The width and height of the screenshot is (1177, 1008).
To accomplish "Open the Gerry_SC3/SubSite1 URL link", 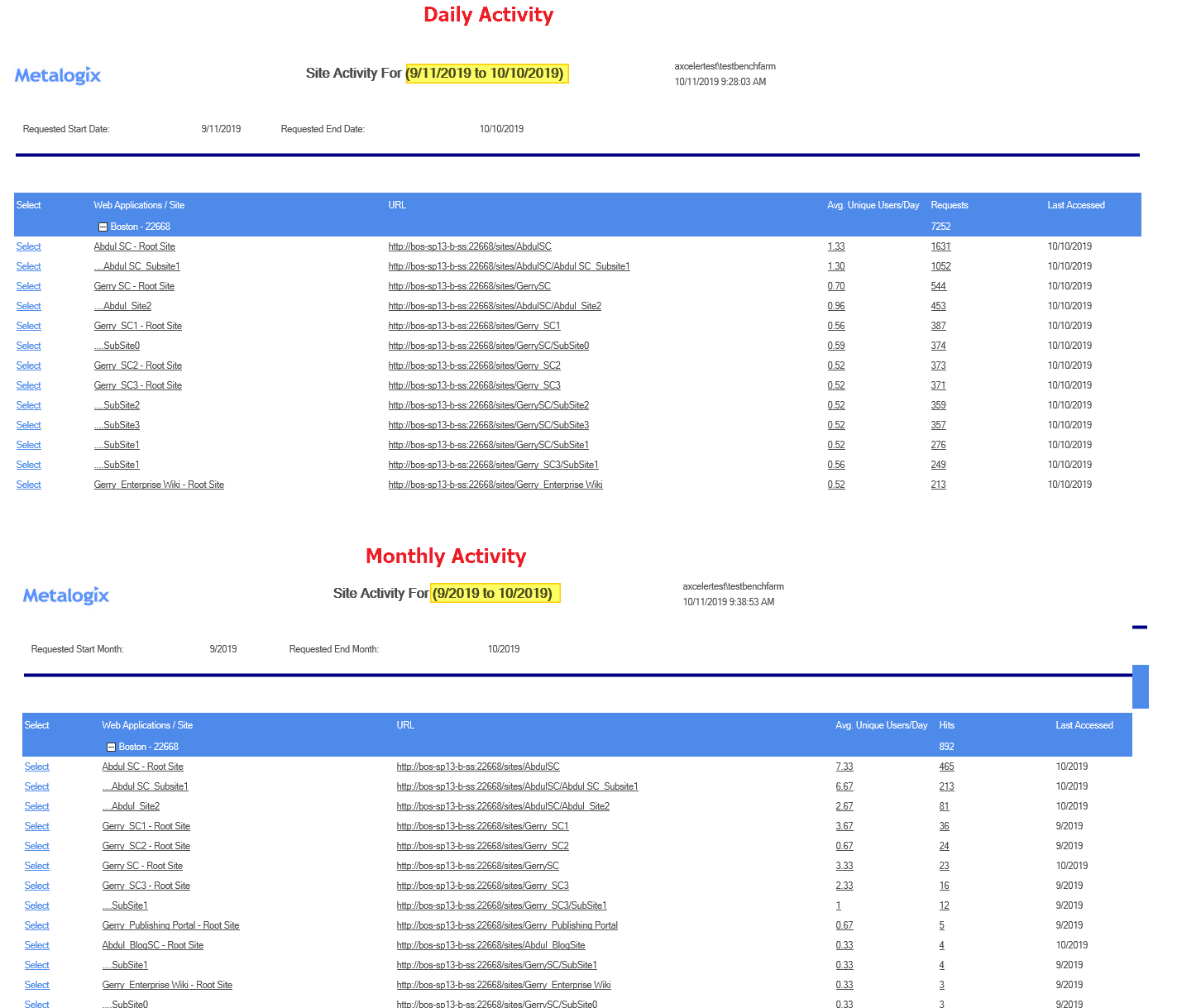I will 496,465.
